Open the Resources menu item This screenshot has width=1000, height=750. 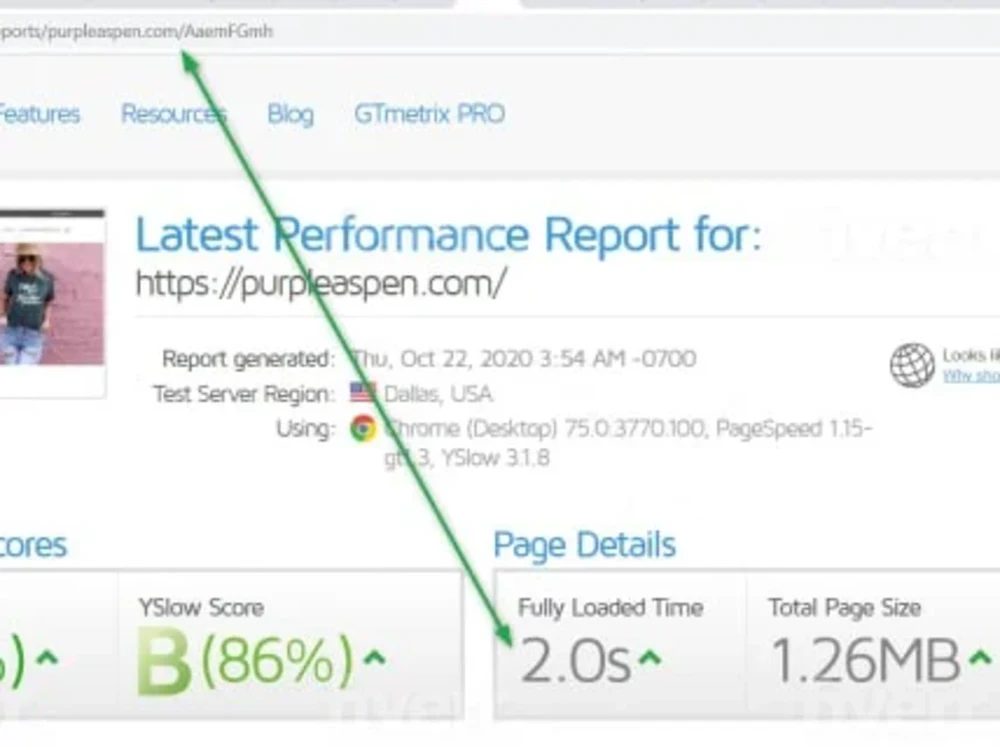click(x=173, y=114)
